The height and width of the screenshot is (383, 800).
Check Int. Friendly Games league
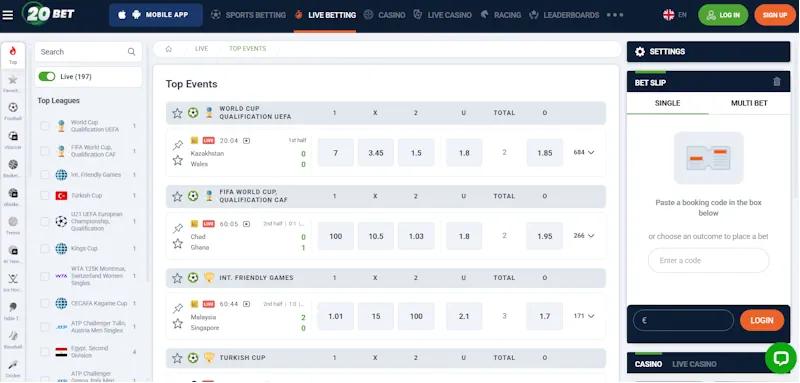pos(45,175)
